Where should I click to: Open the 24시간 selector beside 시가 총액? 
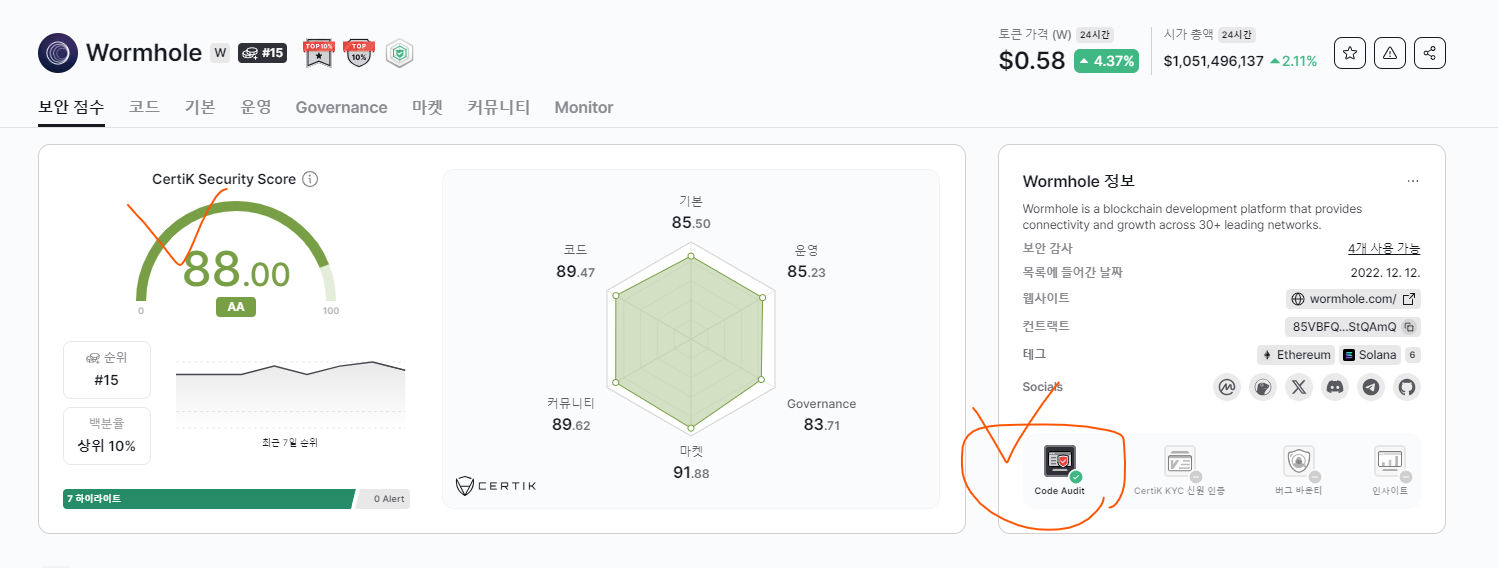pyautogui.click(x=1236, y=34)
